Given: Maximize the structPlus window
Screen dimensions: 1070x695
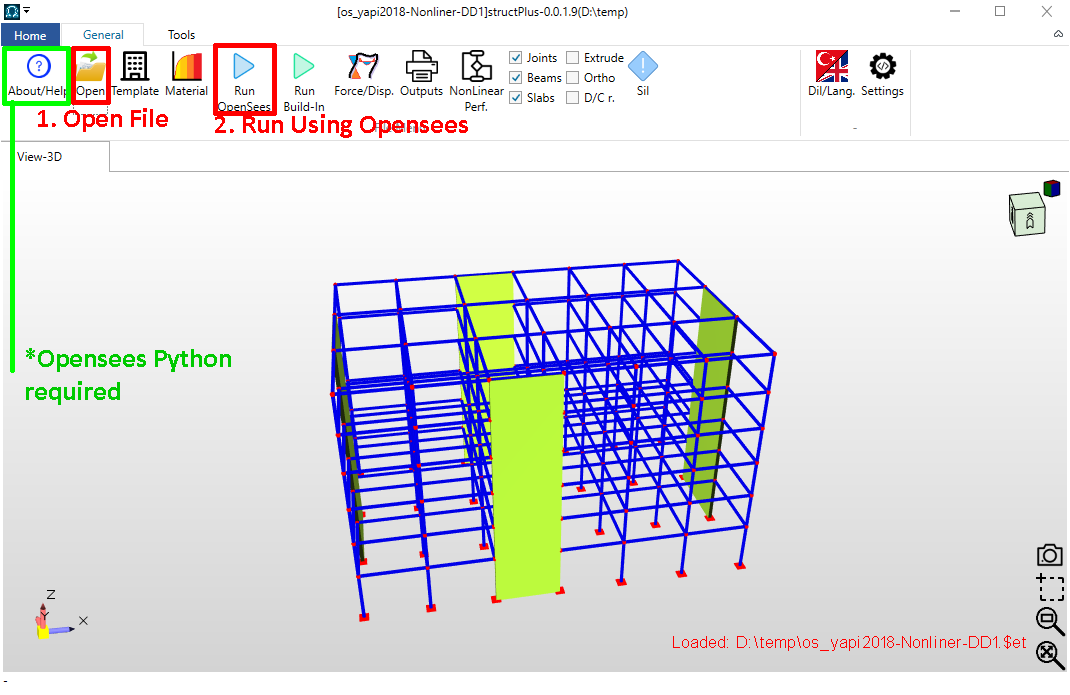Looking at the screenshot, I should click(x=1000, y=12).
